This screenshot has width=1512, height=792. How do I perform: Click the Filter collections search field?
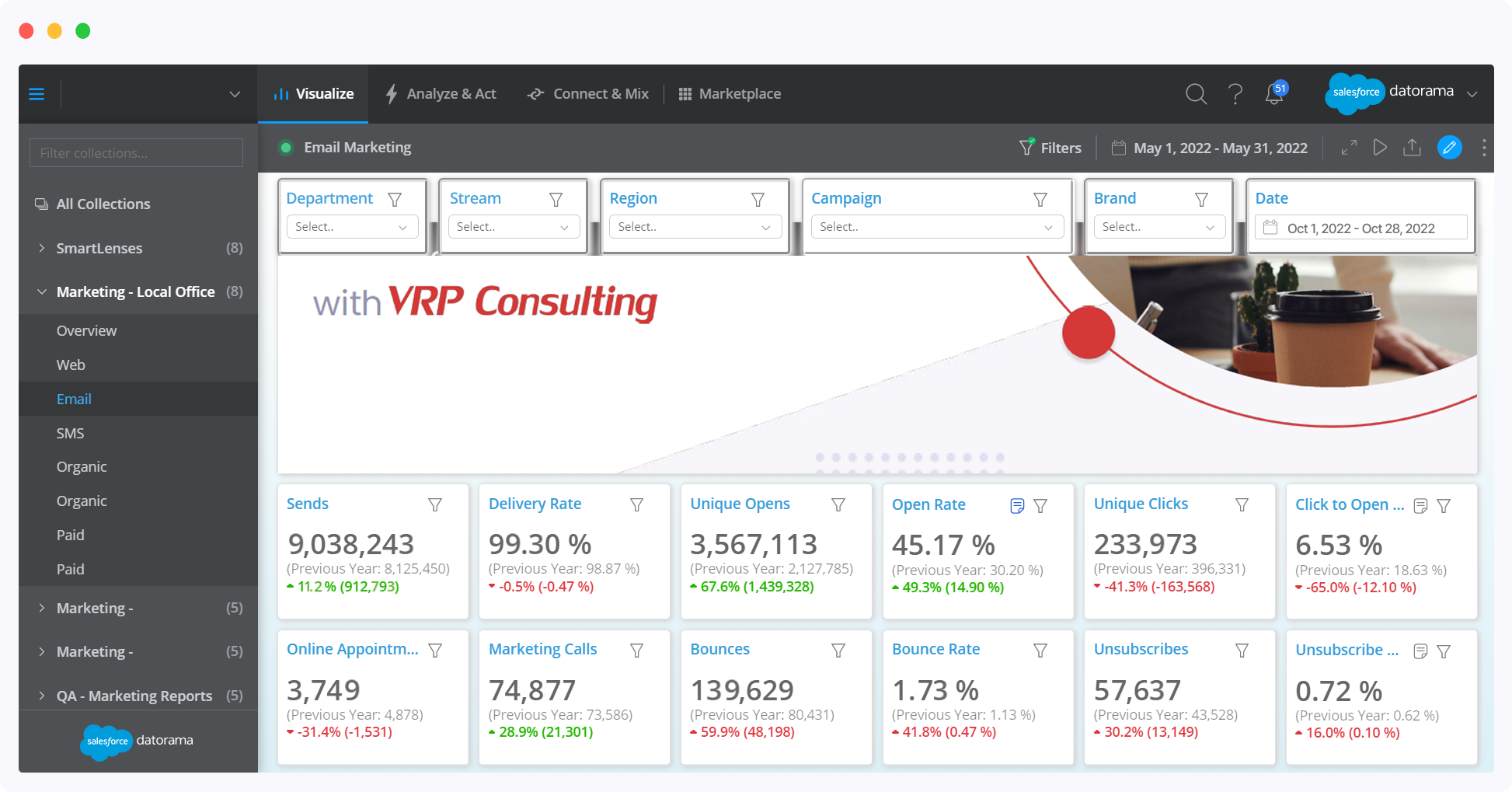point(136,153)
